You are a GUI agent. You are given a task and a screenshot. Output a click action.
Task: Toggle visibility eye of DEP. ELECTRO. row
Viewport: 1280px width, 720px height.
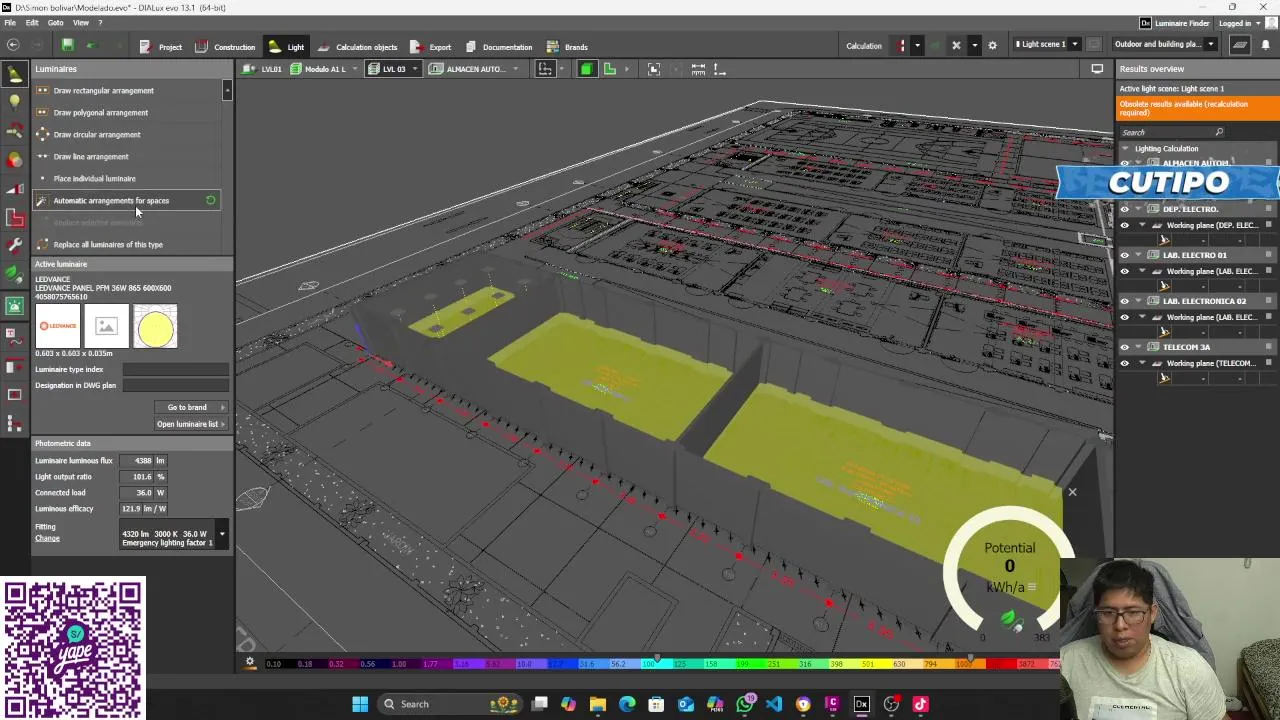(x=1124, y=209)
